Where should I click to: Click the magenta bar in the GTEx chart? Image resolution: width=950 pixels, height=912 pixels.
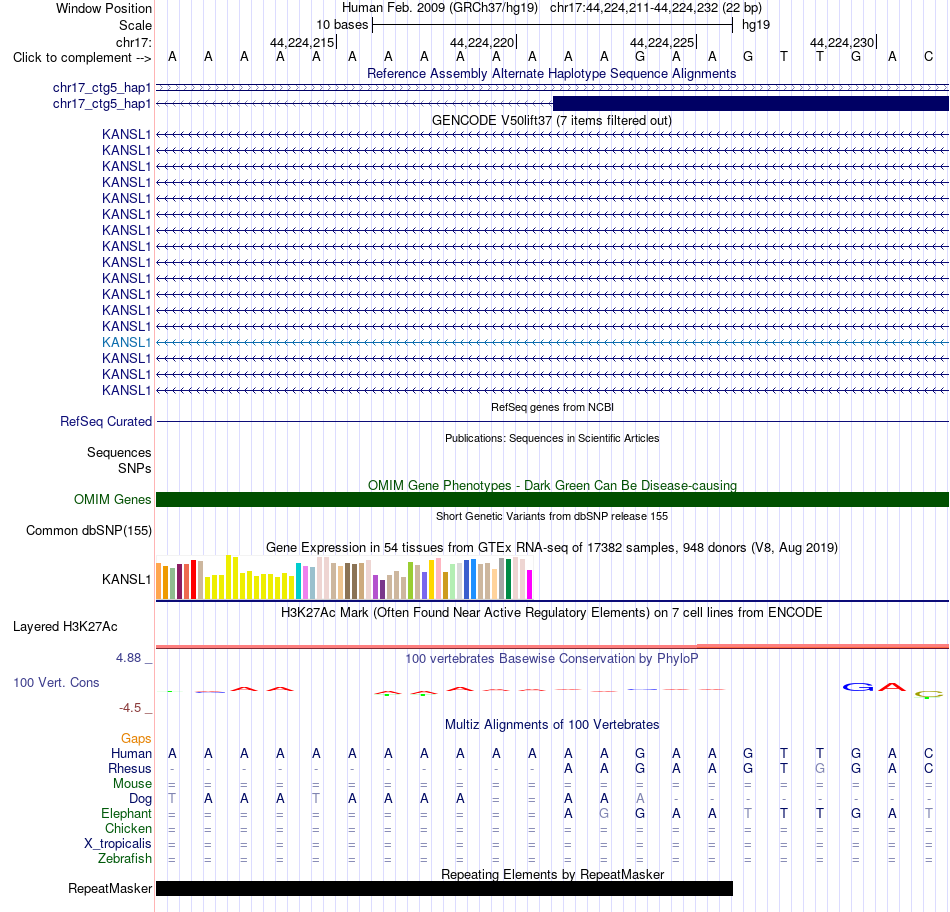[x=530, y=584]
